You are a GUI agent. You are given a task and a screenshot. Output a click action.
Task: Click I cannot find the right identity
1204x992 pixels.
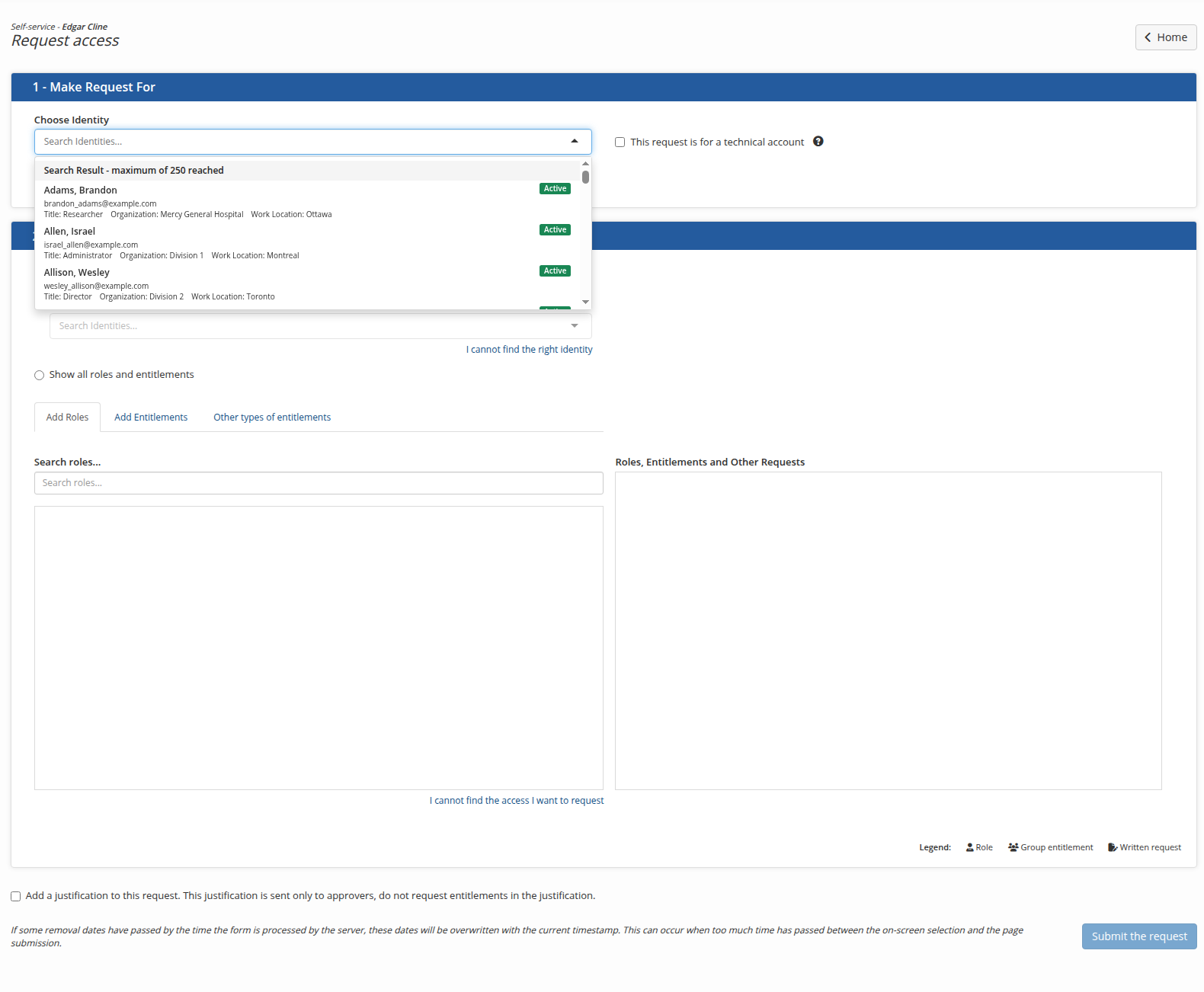(x=530, y=349)
